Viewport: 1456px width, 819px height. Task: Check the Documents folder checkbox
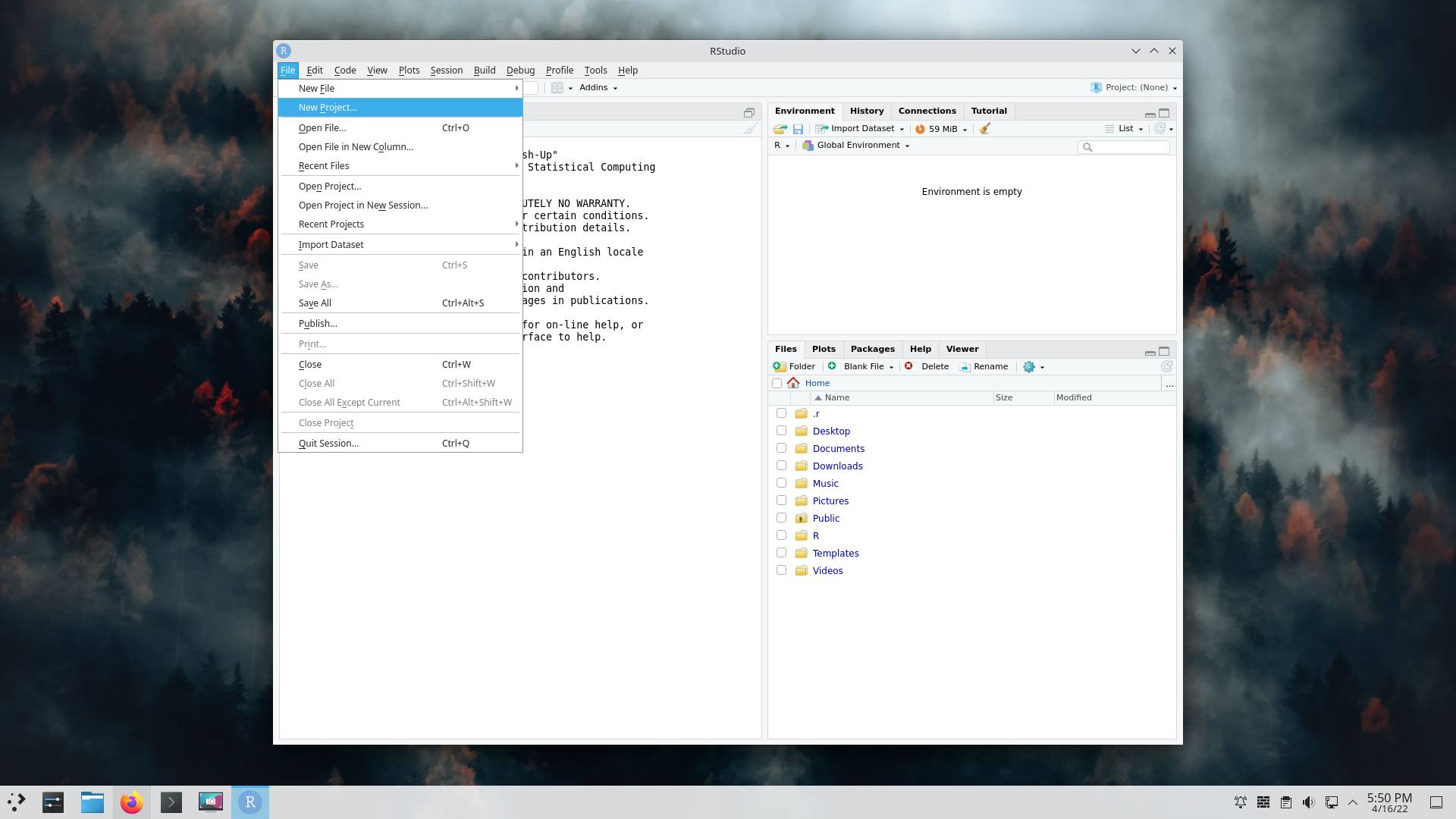coord(781,448)
